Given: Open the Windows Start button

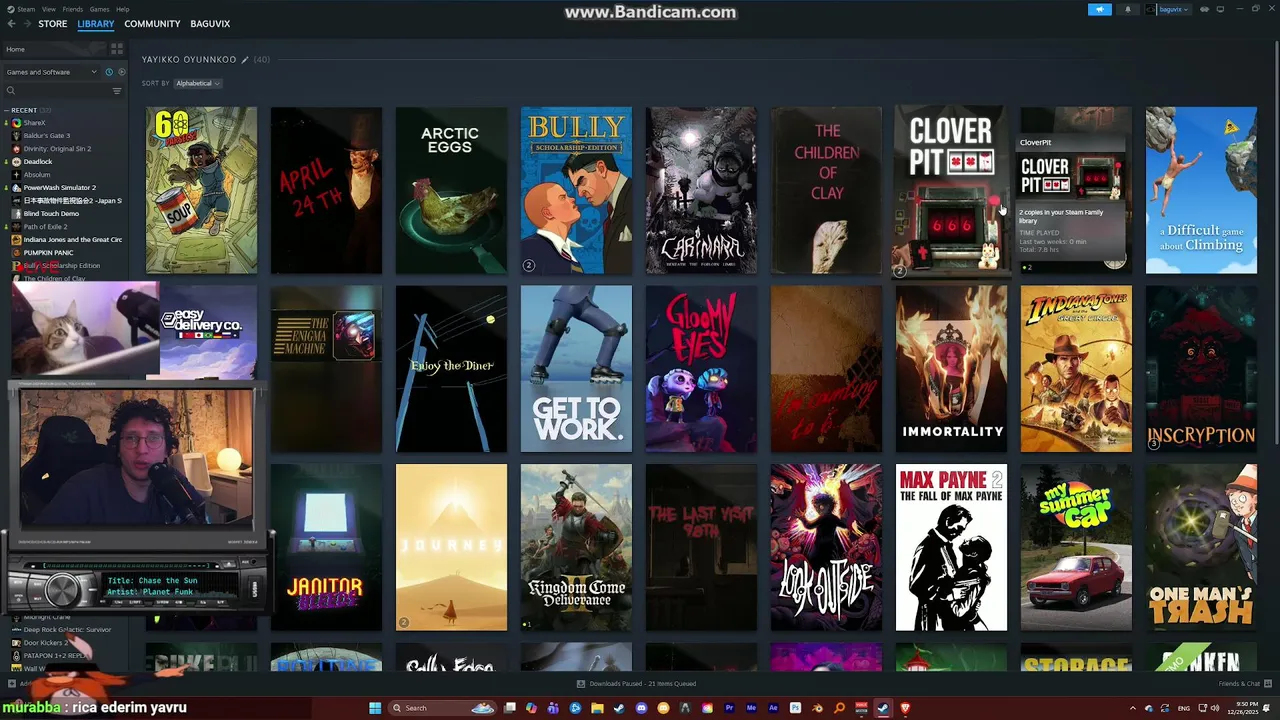Looking at the screenshot, I should (x=375, y=708).
